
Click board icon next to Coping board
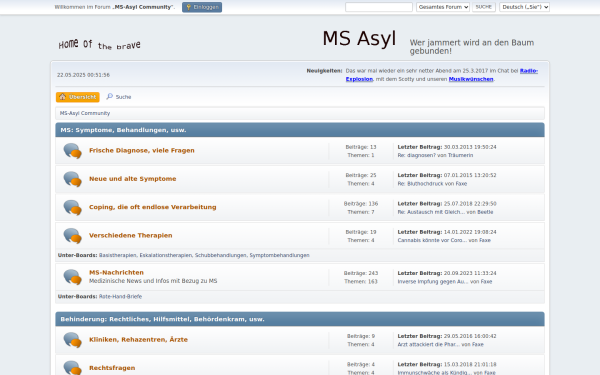pos(72,207)
